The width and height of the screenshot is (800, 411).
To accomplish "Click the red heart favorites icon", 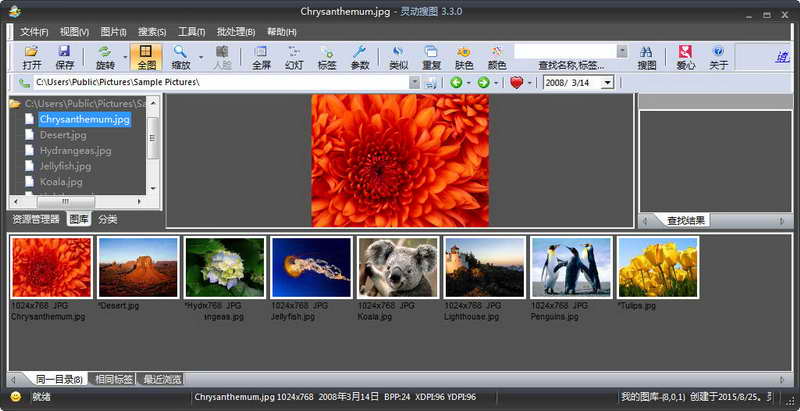I will (x=516, y=82).
